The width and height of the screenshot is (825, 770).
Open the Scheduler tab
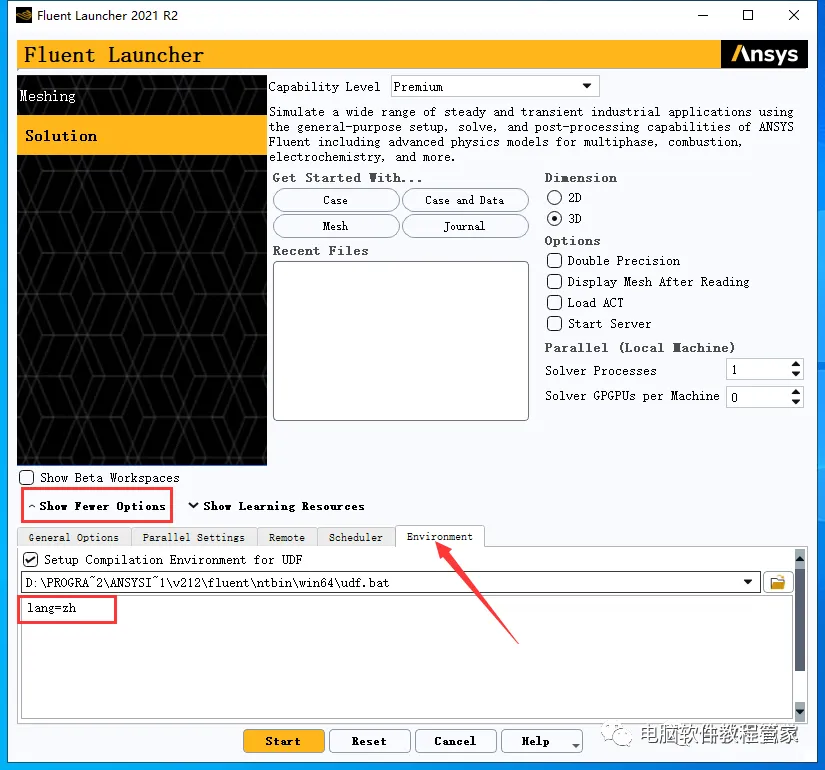356,537
